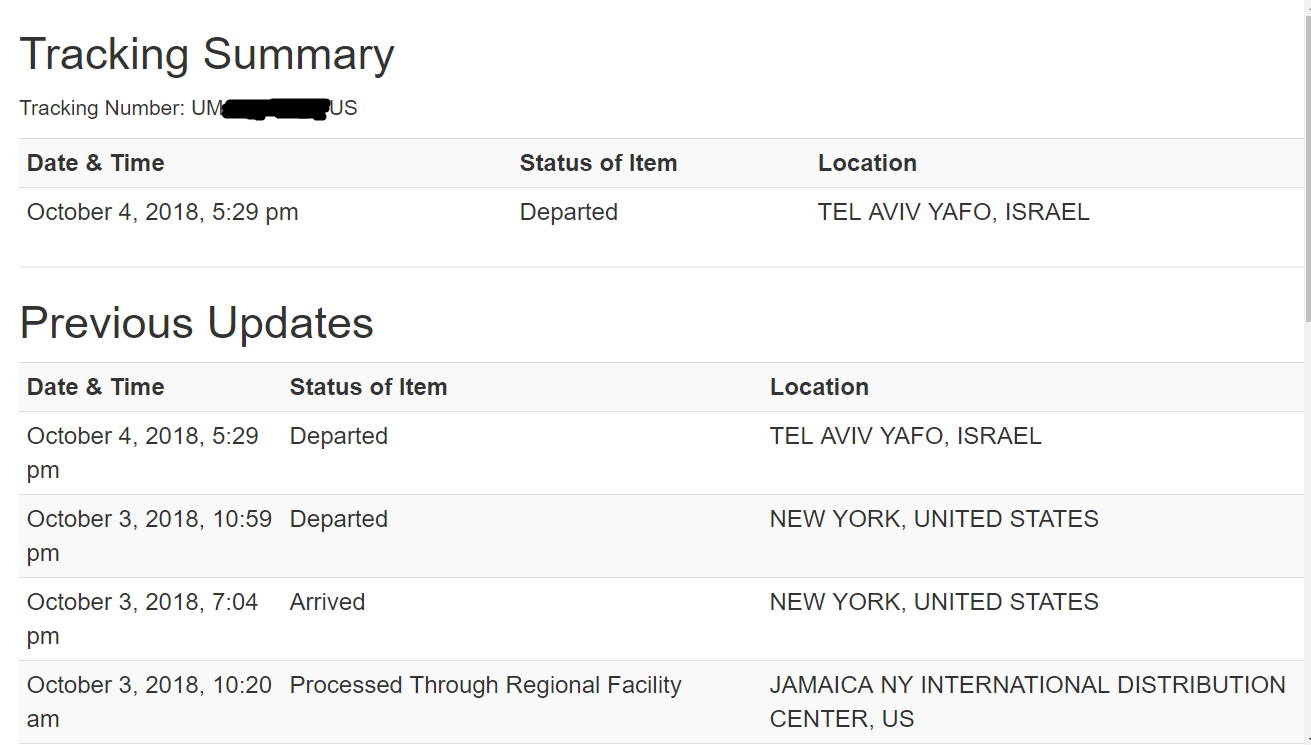Viewport: 1311px width, 745px height.
Task: Click Status of Item header in Tracking Summary table
Action: tap(598, 163)
